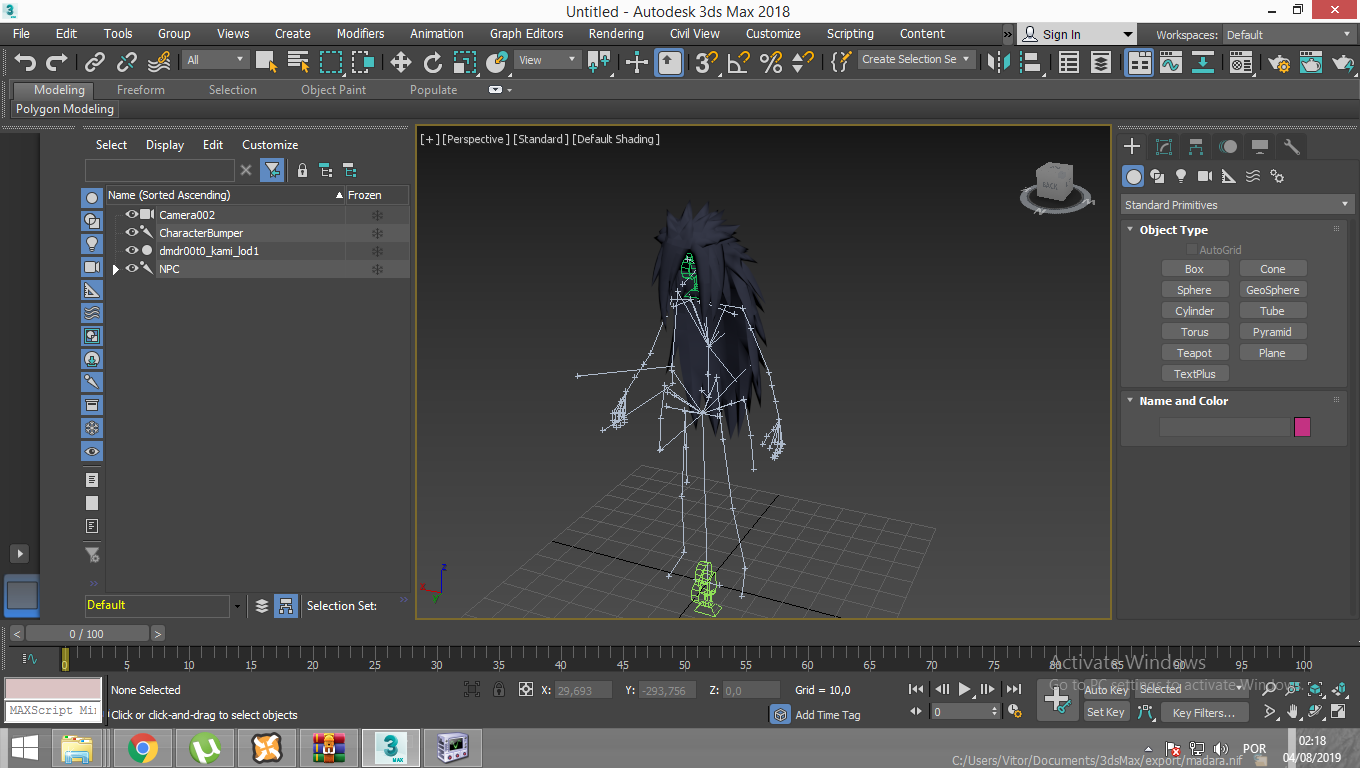
Task: Open the reference coordinate View dropdown
Action: (547, 60)
